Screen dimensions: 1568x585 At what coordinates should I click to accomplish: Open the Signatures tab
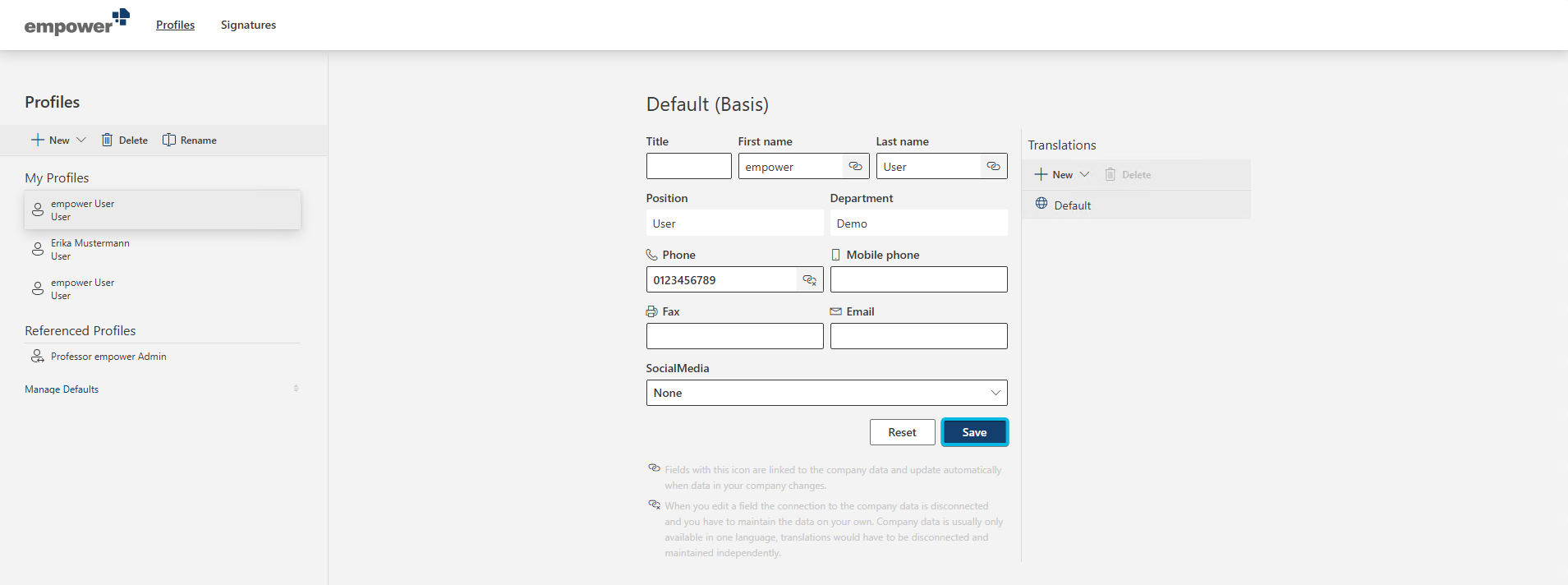point(248,25)
